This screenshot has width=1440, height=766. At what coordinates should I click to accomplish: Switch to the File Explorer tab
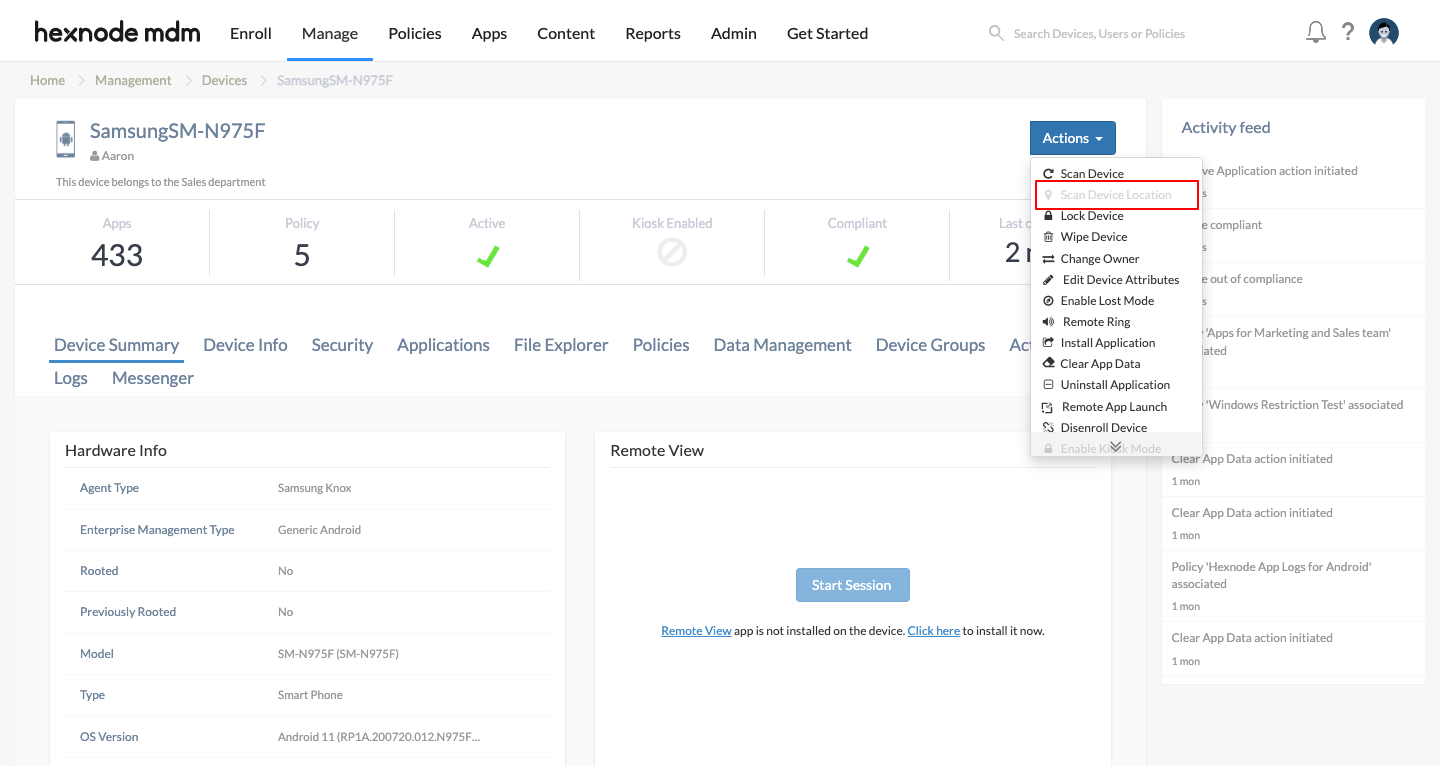(x=561, y=345)
